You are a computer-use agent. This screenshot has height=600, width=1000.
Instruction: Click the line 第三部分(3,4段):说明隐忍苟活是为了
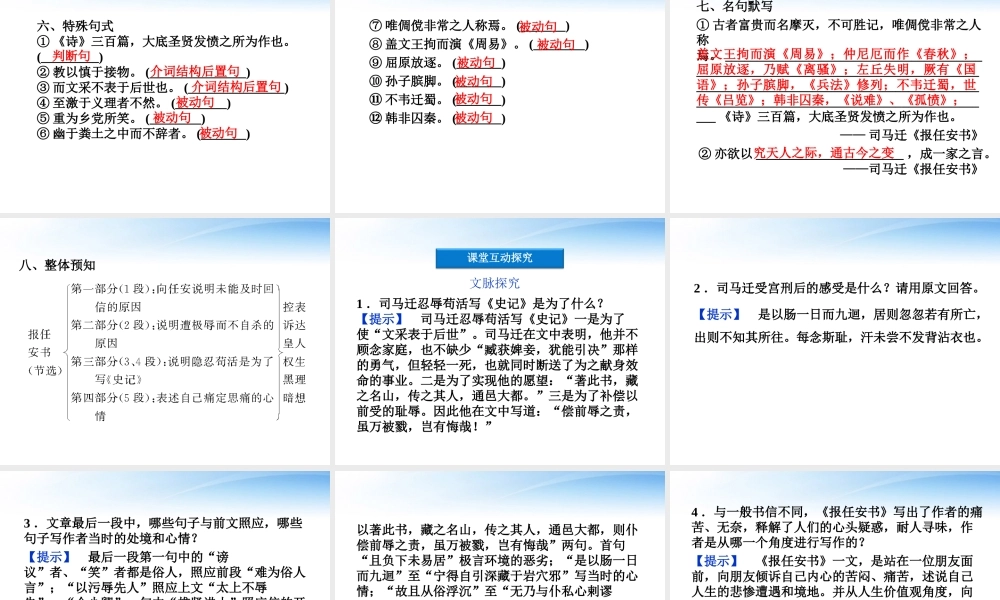click(x=172, y=362)
